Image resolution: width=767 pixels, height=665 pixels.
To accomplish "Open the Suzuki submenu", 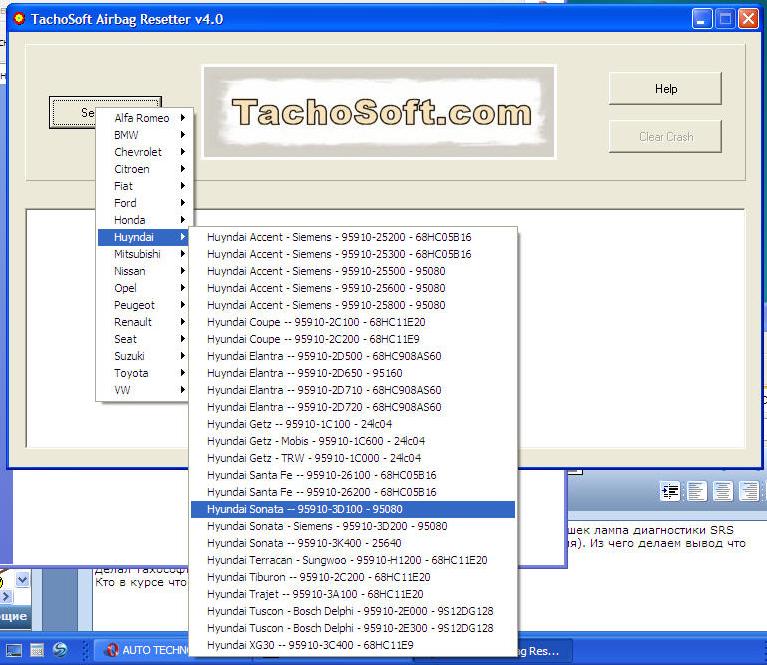I will tap(142, 356).
